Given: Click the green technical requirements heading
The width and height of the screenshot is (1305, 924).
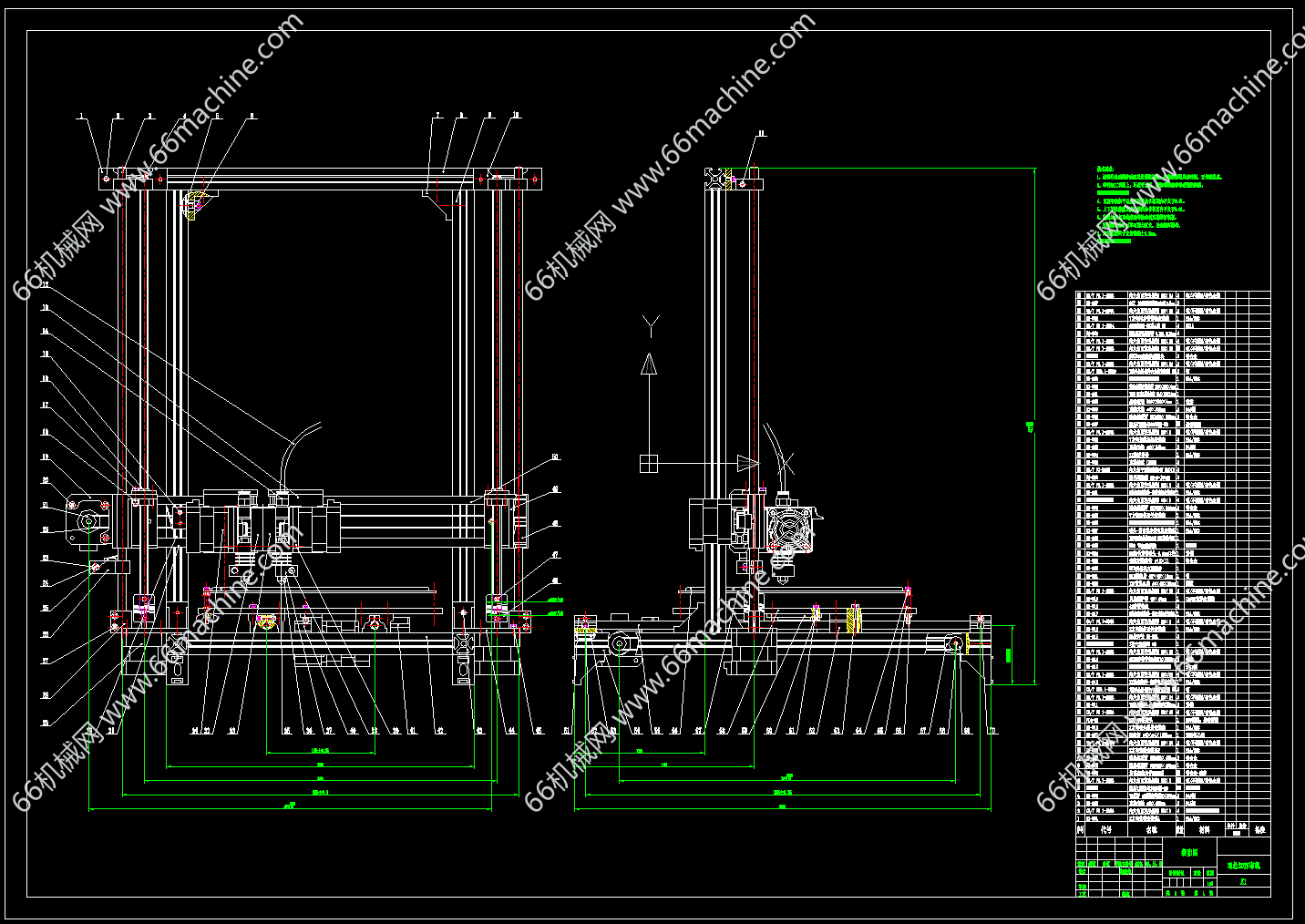Looking at the screenshot, I should (1105, 169).
